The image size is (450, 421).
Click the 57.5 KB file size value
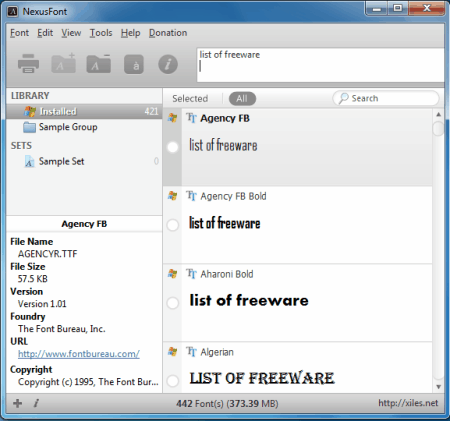click(x=33, y=279)
